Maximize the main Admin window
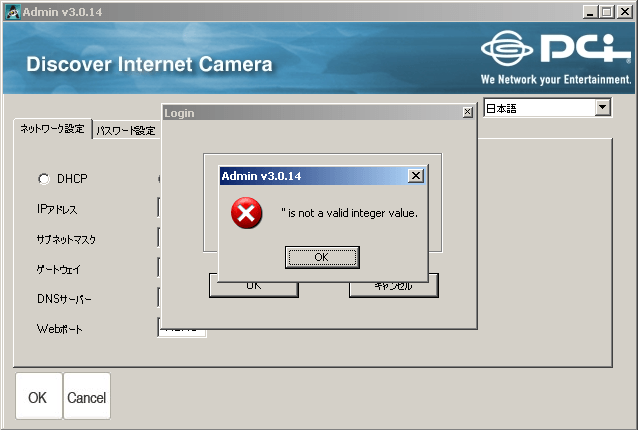Screen dimensions: 638x430 tap(606, 12)
